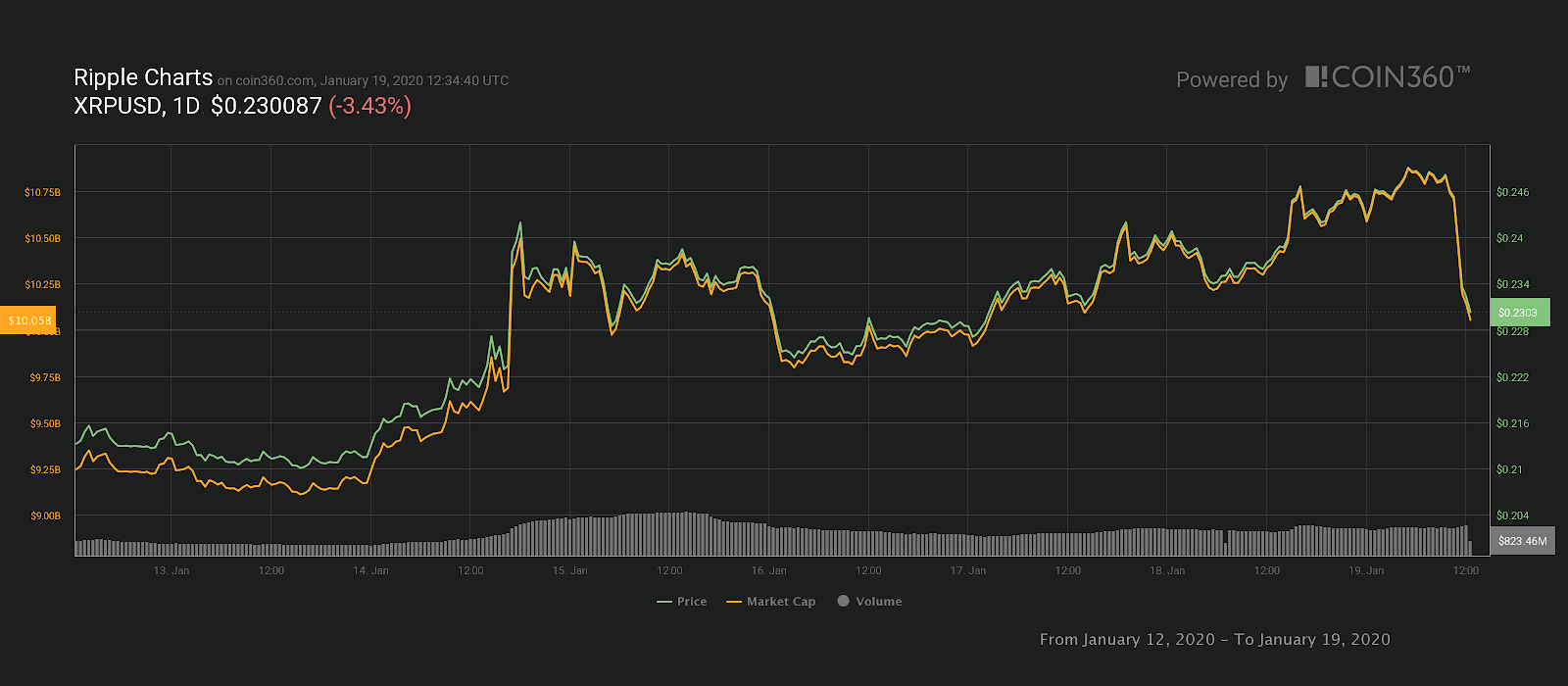Click the $0.246 right axis label
The image size is (1568, 686).
click(1512, 193)
